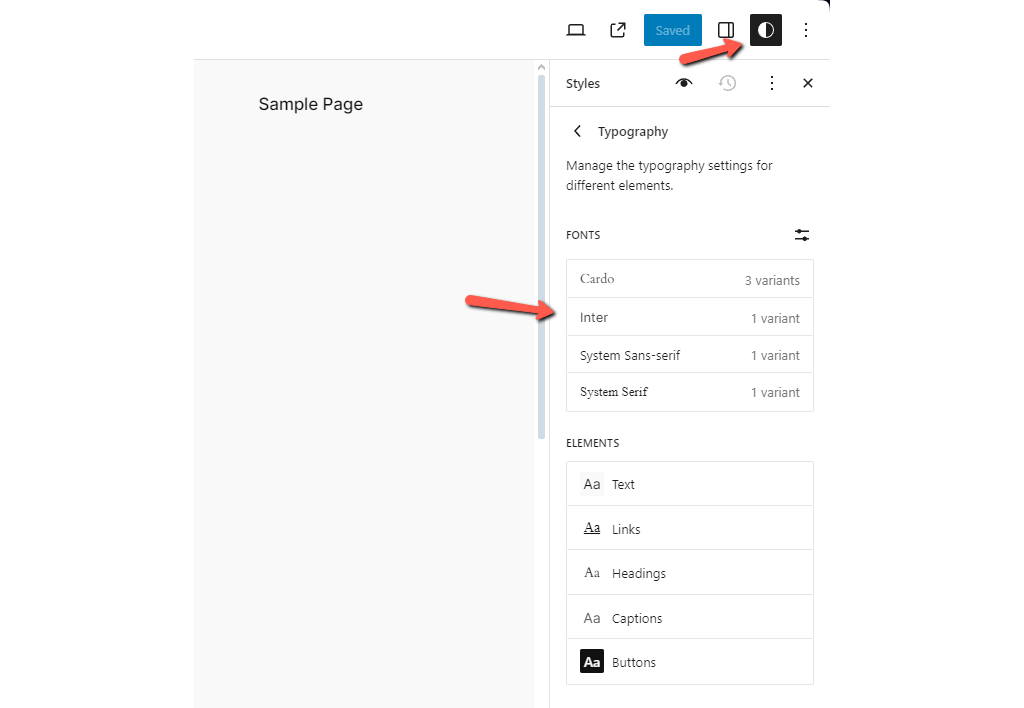Click the device preview laptop icon
The width and height of the screenshot is (1024, 708).
(576, 30)
